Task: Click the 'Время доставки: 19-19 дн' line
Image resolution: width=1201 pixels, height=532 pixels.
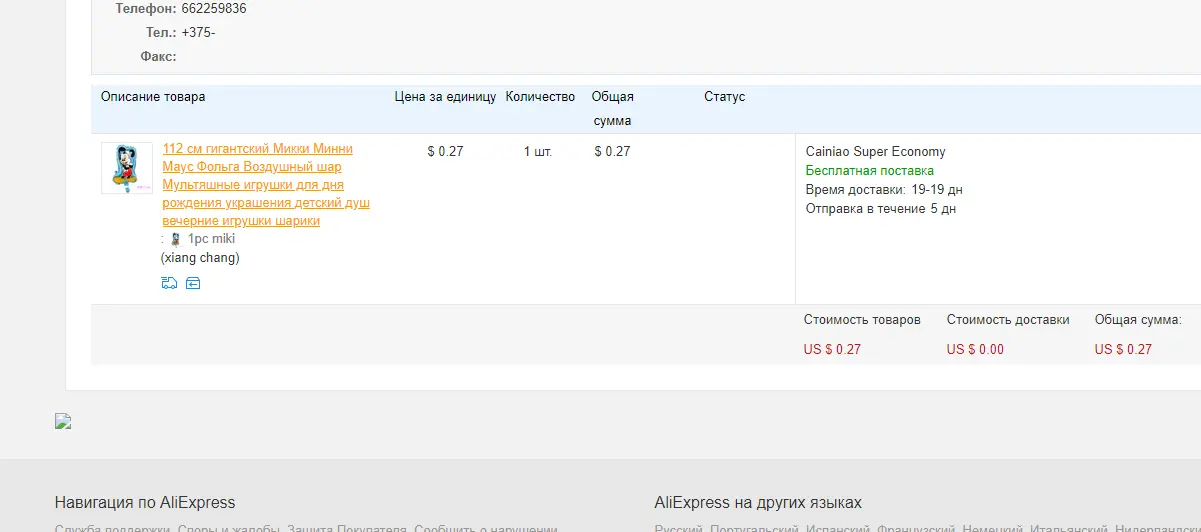Action: coord(884,190)
